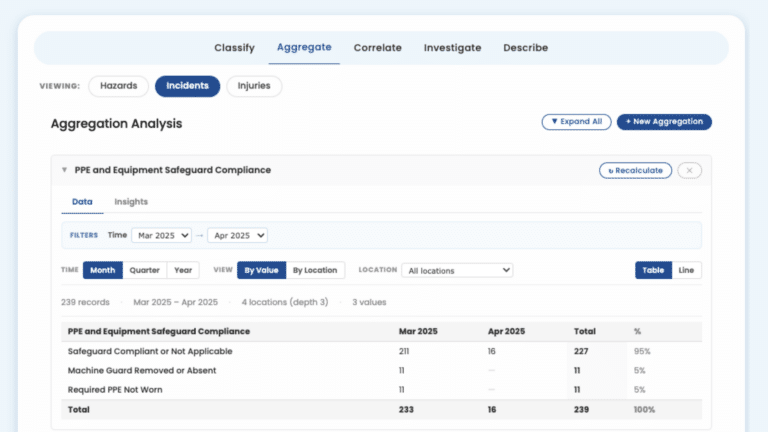Group time by Year
This screenshot has height=432, width=768.
coord(183,270)
